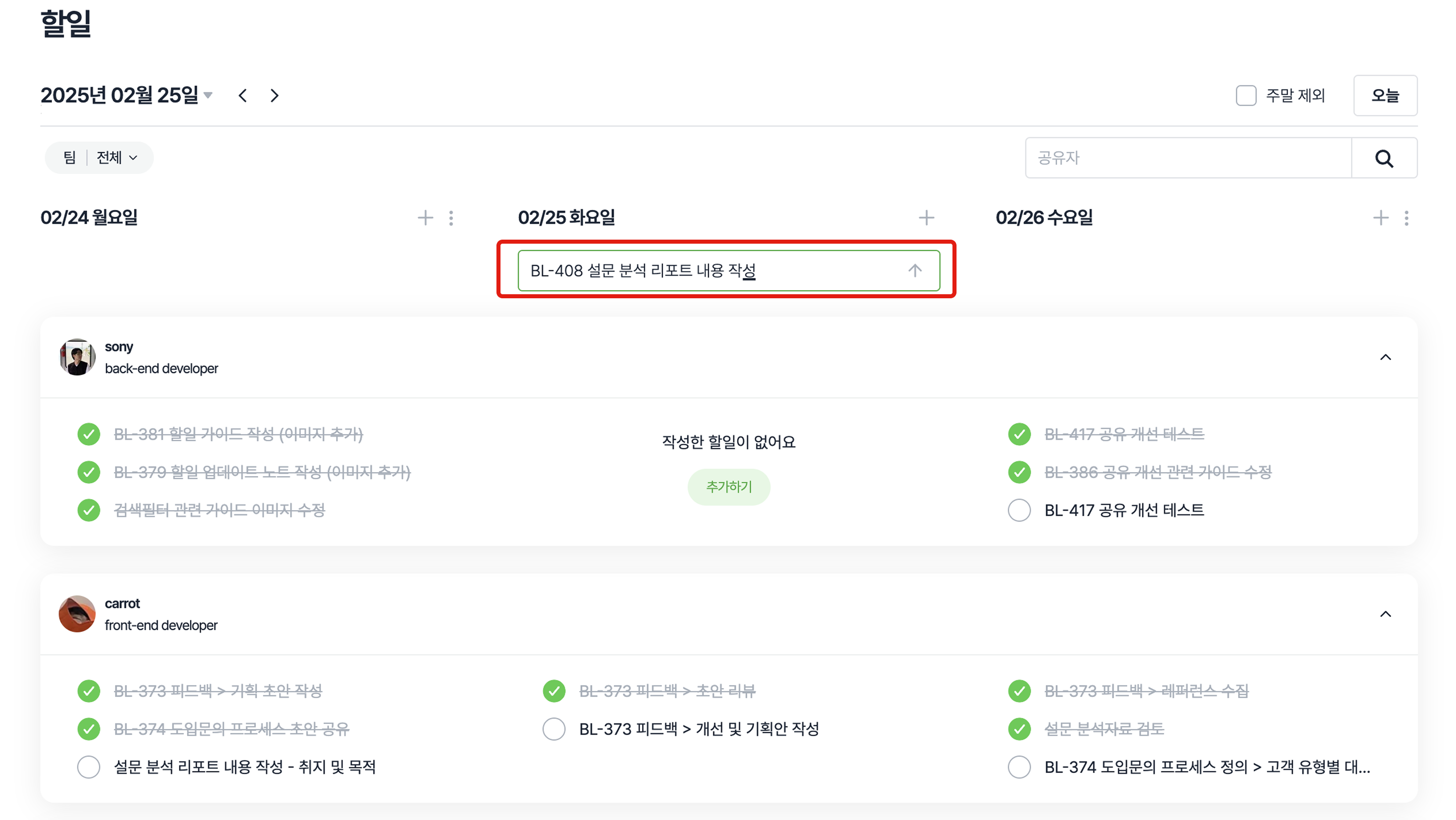Go to the previous date with left arrow

(243, 96)
